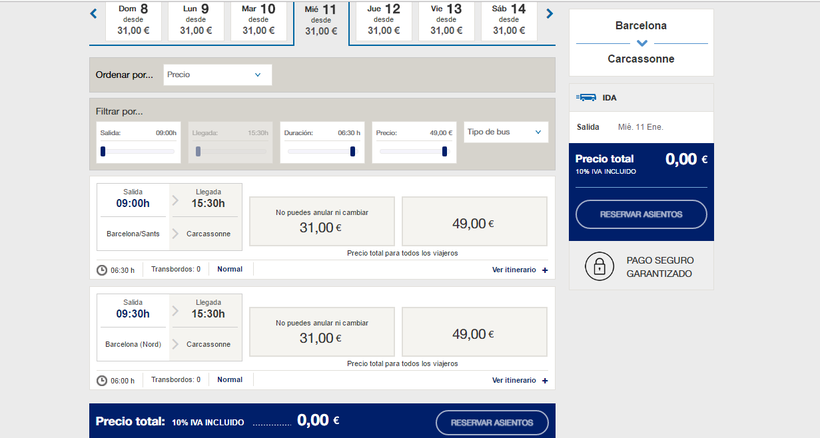
Task: Click the 15:30h arrival of the 09:30h trip
Action: tap(208, 314)
